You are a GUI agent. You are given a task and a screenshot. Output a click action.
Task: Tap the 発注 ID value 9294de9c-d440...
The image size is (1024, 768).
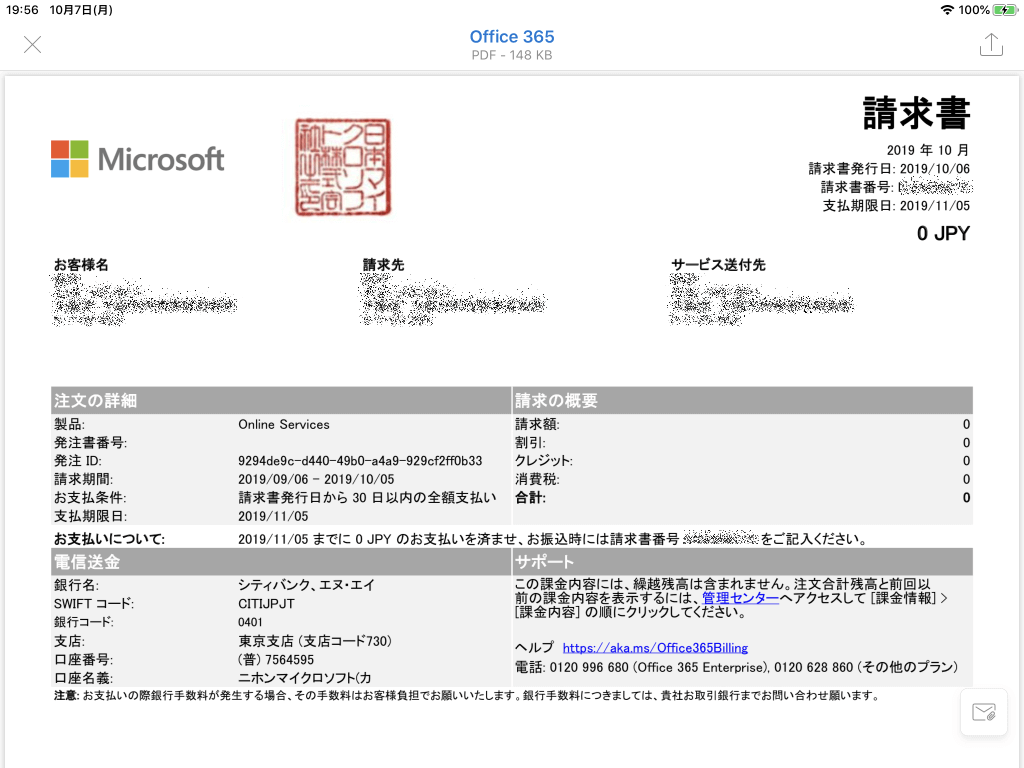pos(360,461)
